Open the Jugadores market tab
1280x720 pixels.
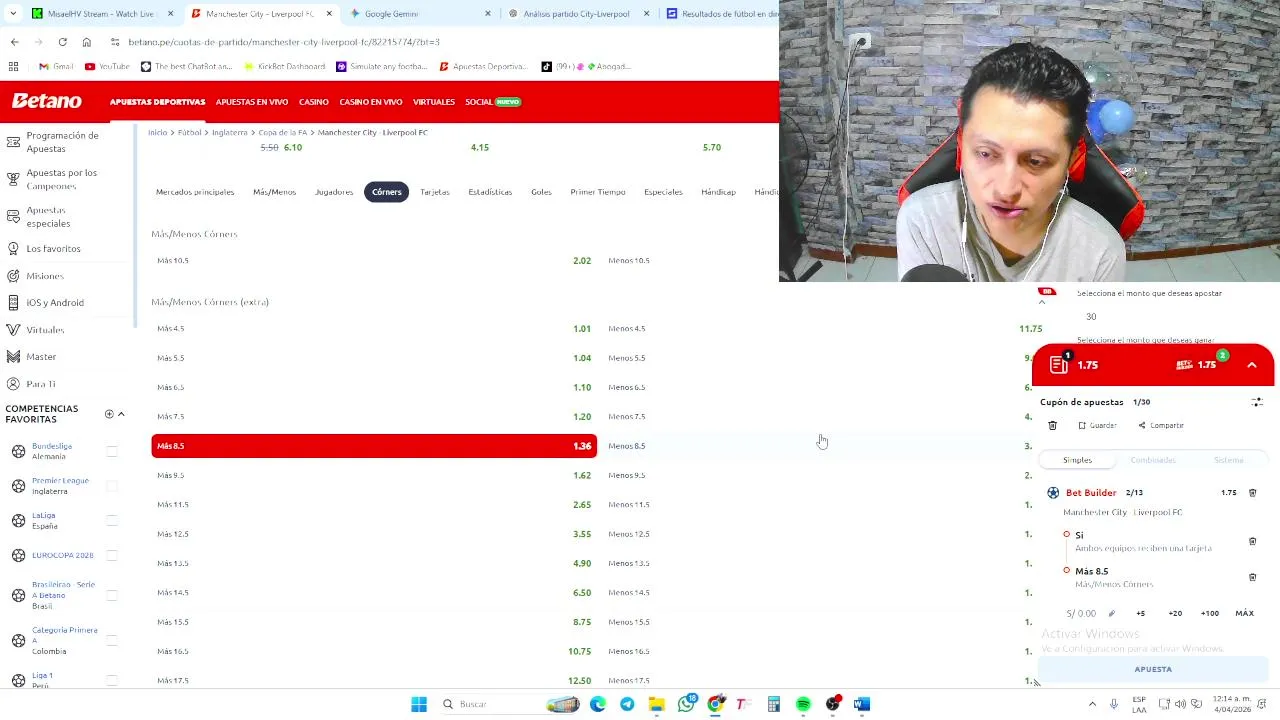tap(334, 192)
